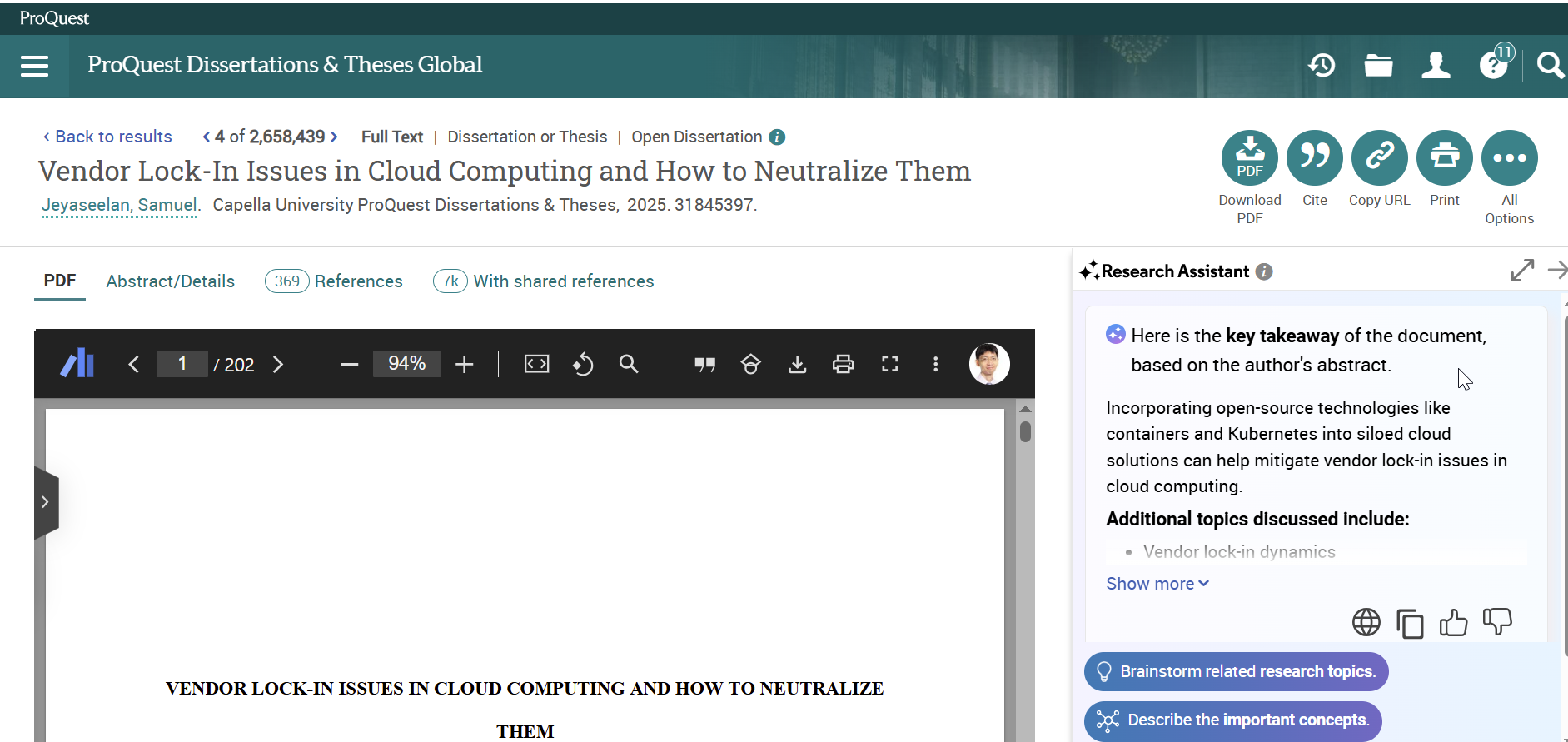Go to previous page in PDF viewer
Image resolution: width=1568 pixels, height=742 pixels.
133,364
